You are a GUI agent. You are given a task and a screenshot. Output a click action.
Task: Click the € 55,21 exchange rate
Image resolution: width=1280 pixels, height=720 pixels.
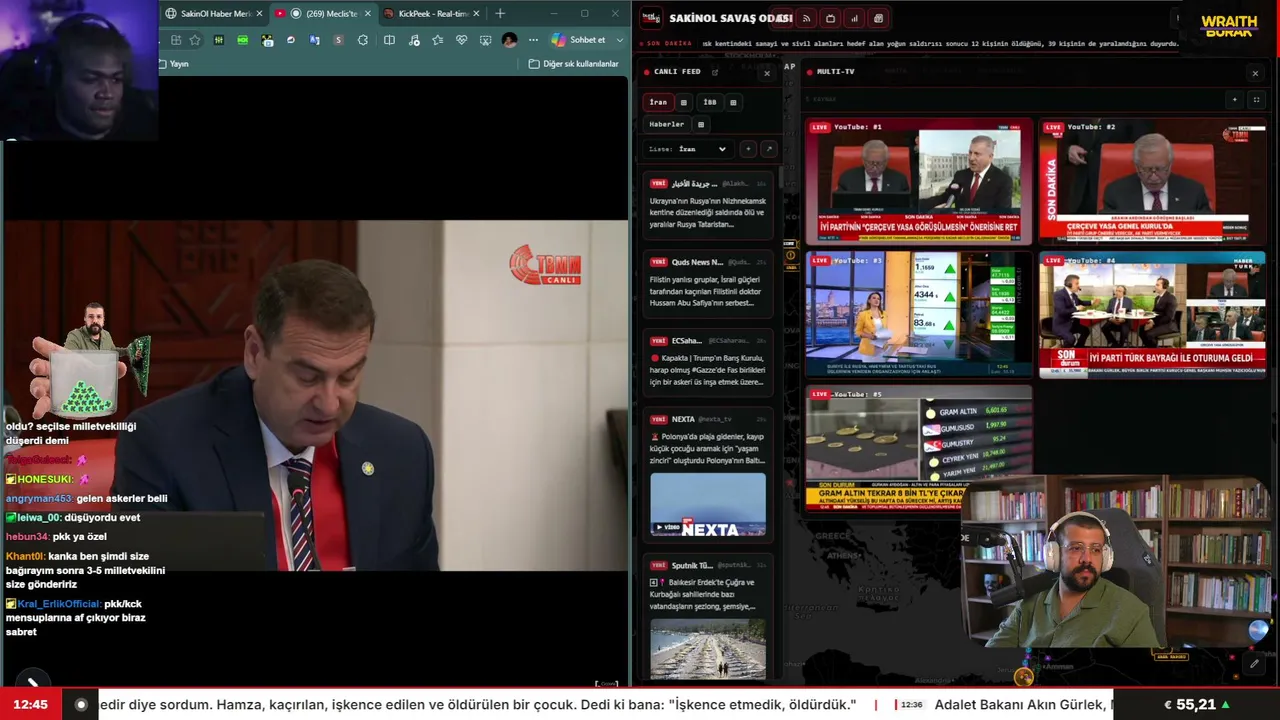[x=1196, y=705]
